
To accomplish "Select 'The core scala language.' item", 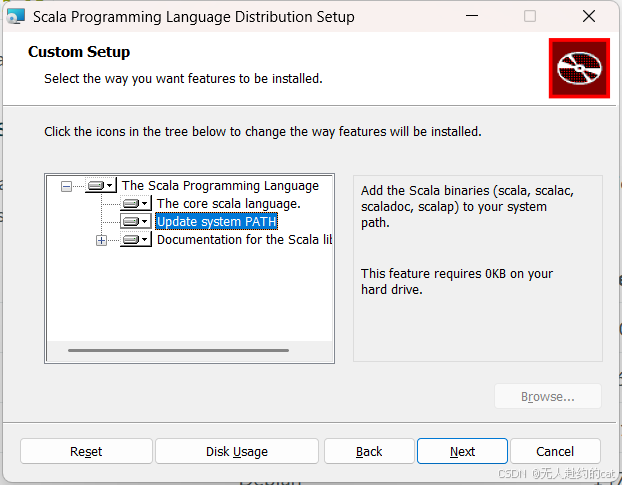I will pyautogui.click(x=229, y=203).
